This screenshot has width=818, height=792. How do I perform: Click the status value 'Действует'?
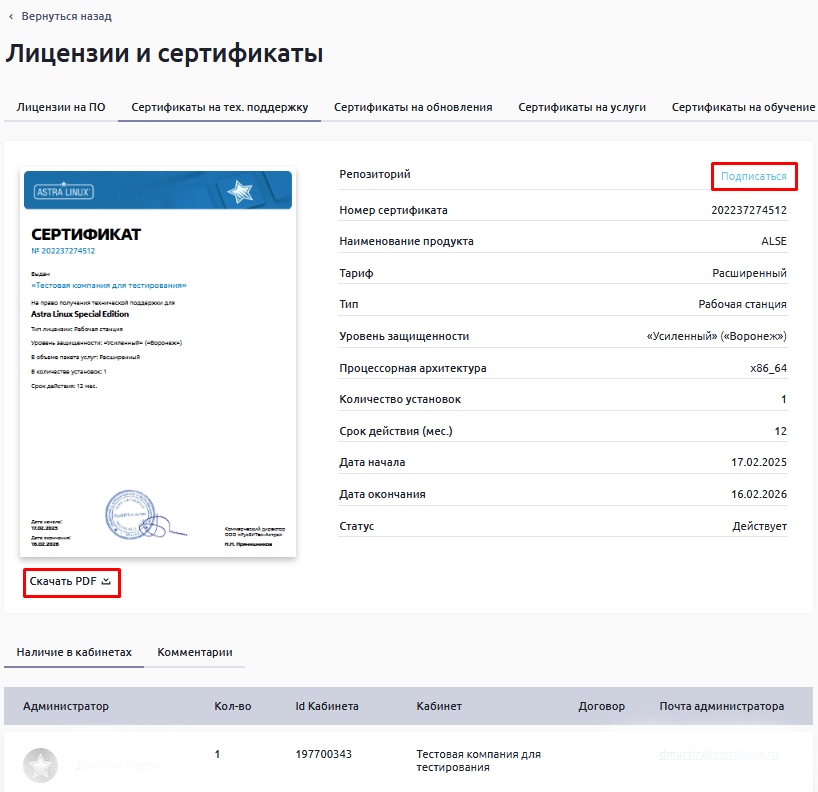pos(759,526)
